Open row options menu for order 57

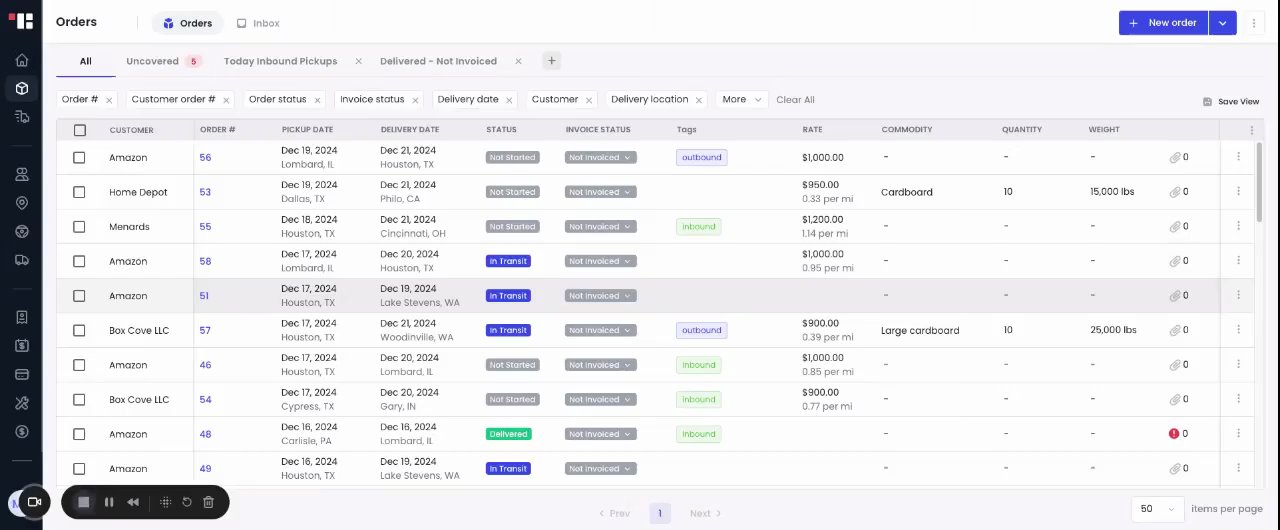click(x=1238, y=330)
